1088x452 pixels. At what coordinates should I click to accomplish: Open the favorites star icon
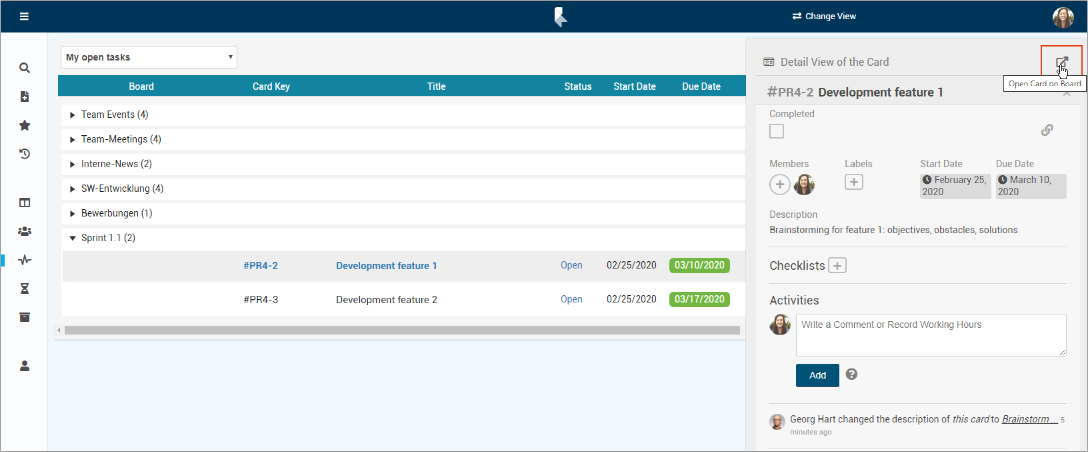click(25, 126)
